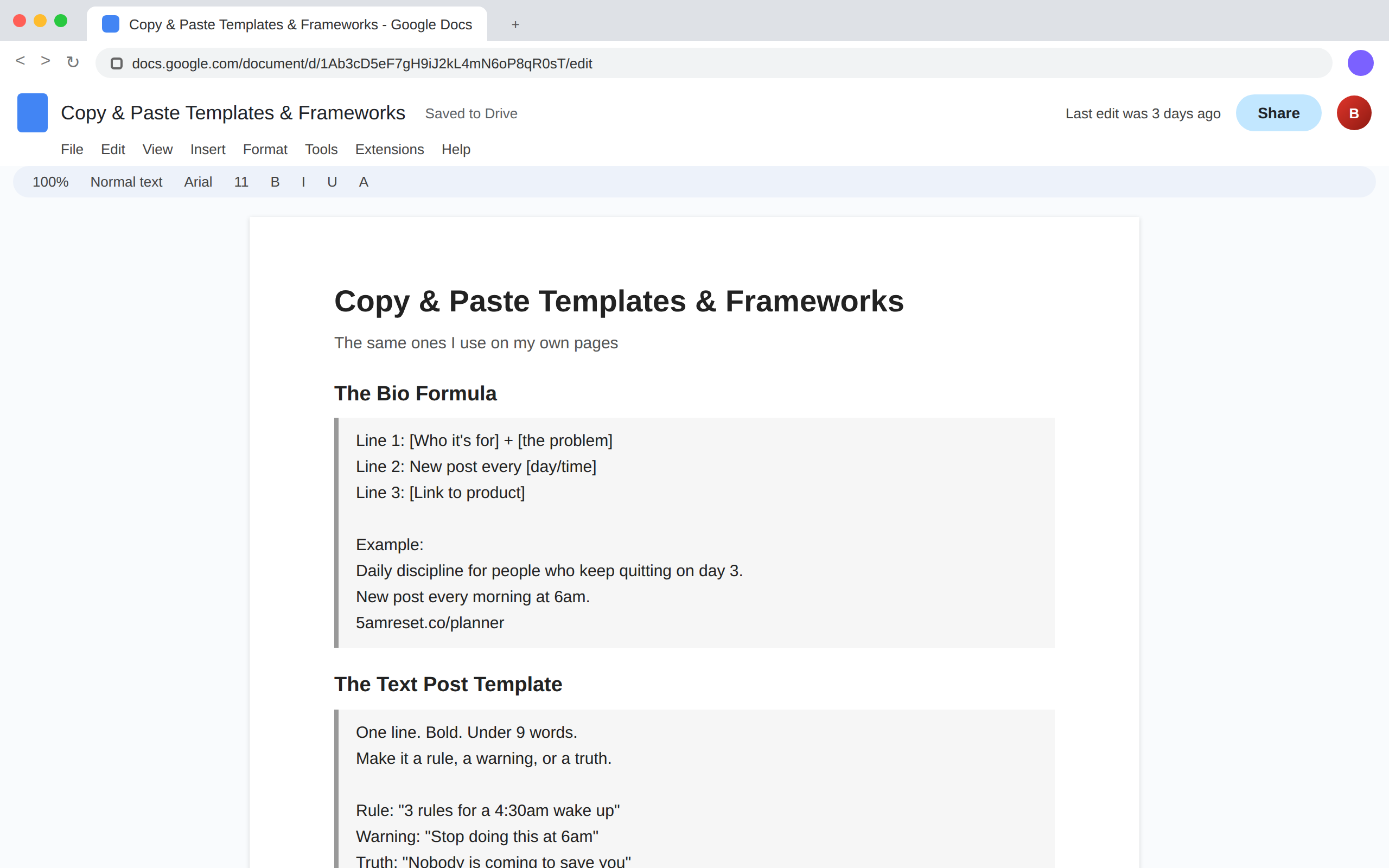Toggle bold formatting with the B button
The image size is (1389, 868).
pyautogui.click(x=275, y=182)
